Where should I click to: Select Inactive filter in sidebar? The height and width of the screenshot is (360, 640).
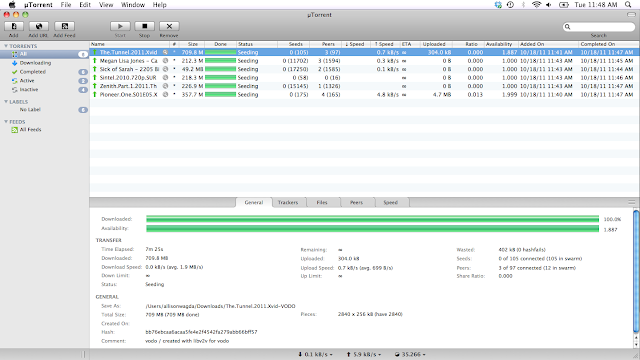(29, 89)
